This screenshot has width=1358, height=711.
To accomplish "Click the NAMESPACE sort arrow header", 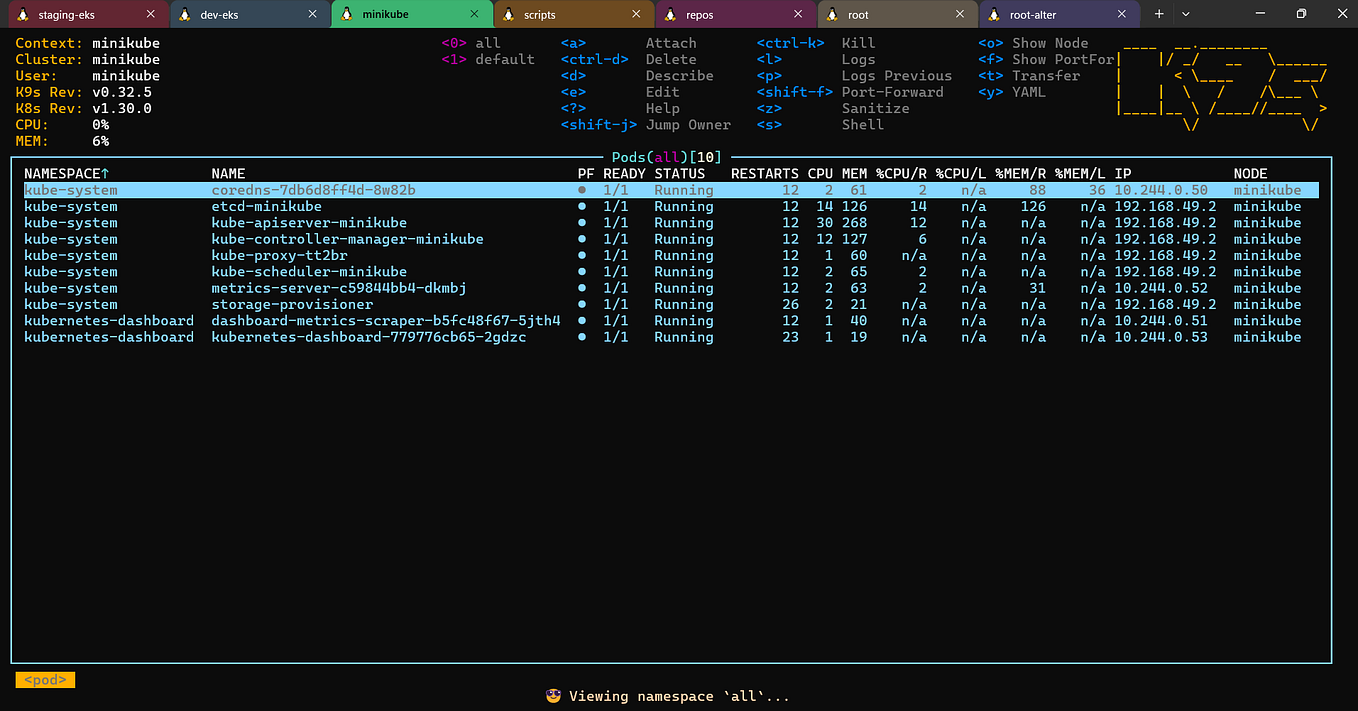I will tap(67, 173).
